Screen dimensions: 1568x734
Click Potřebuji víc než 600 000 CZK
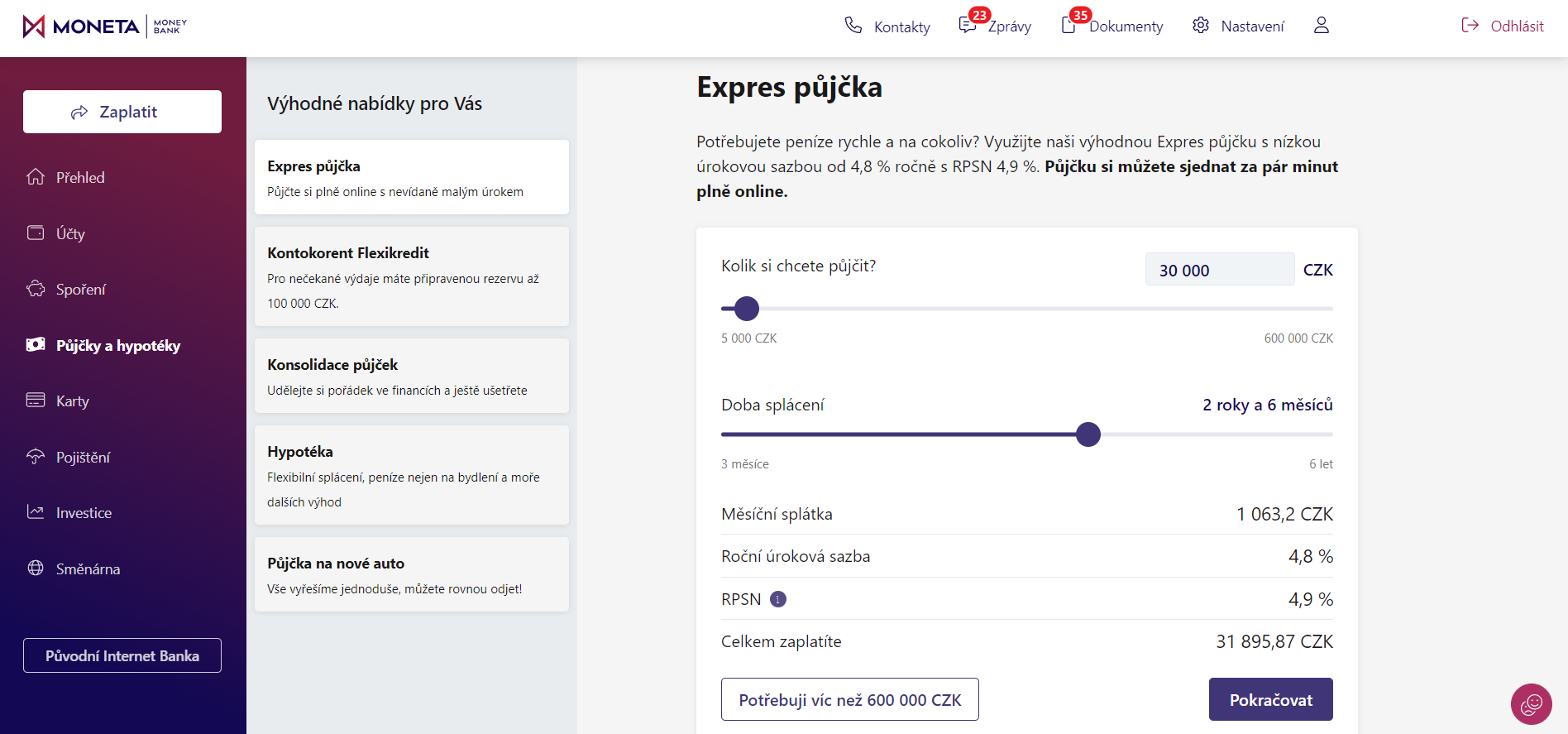(x=849, y=699)
